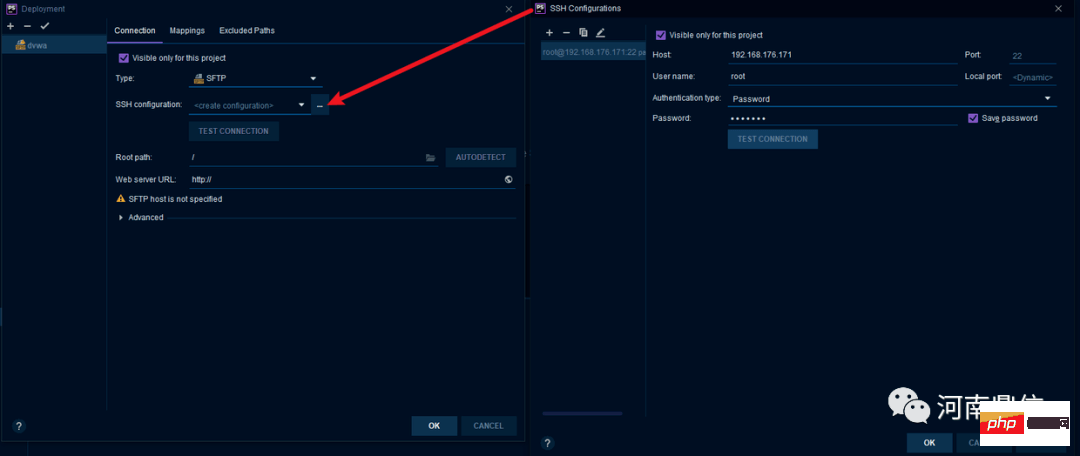Viewport: 1080px width, 456px height.
Task: Click the checkmark 'use as default' icon in Deployment
Action: point(45,26)
